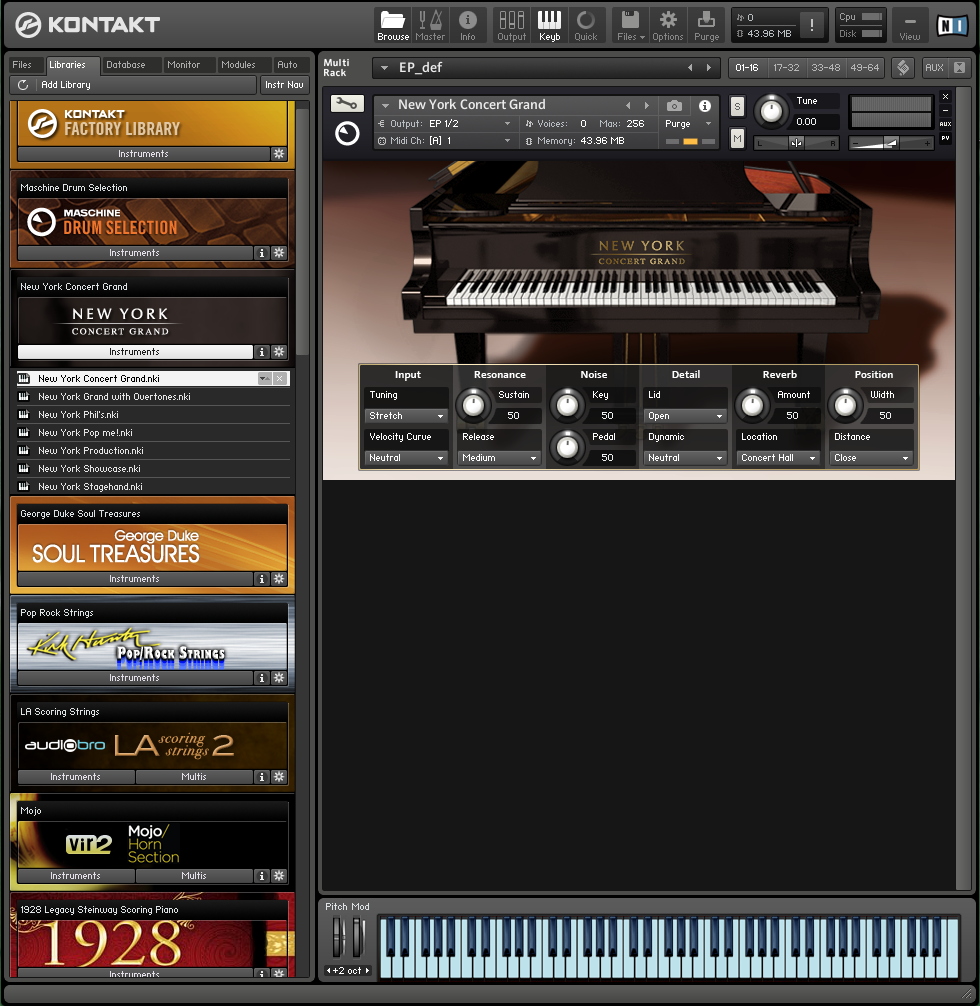
Task: Open the instrument edit wrench icon
Action: (347, 103)
